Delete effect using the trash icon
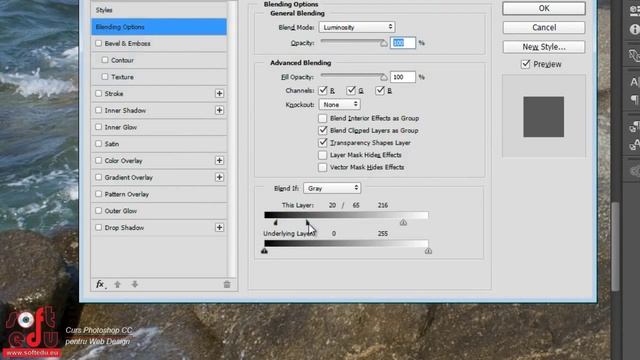The height and width of the screenshot is (360, 640). click(227, 284)
